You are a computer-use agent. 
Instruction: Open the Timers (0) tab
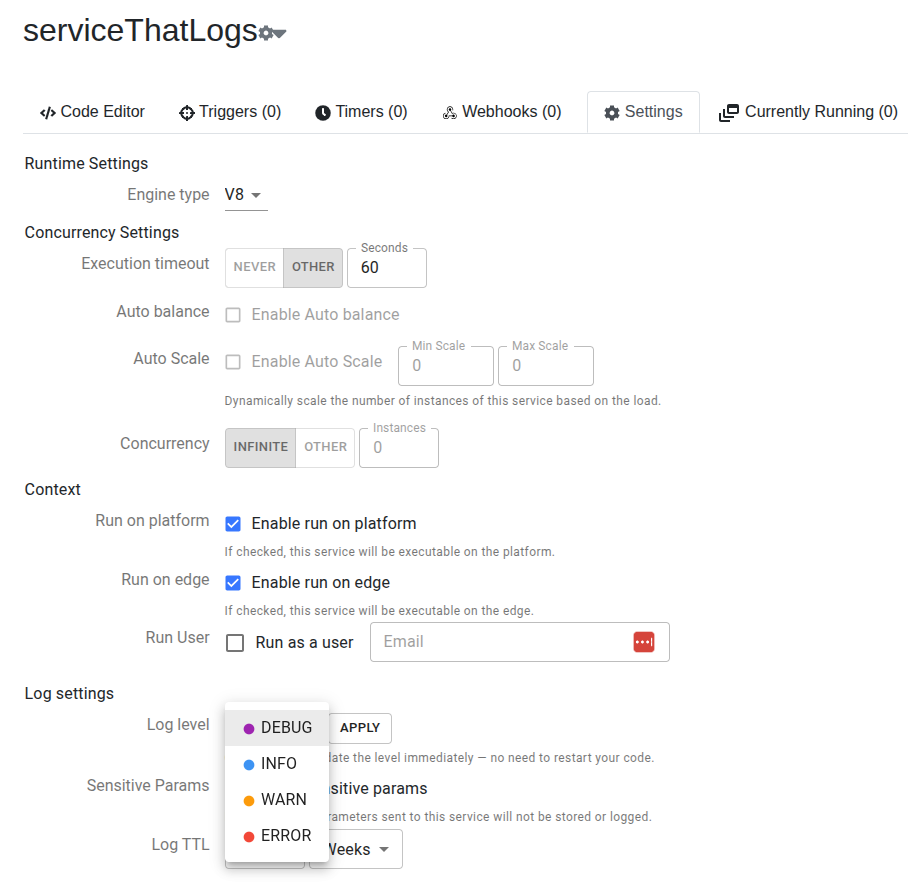361,112
